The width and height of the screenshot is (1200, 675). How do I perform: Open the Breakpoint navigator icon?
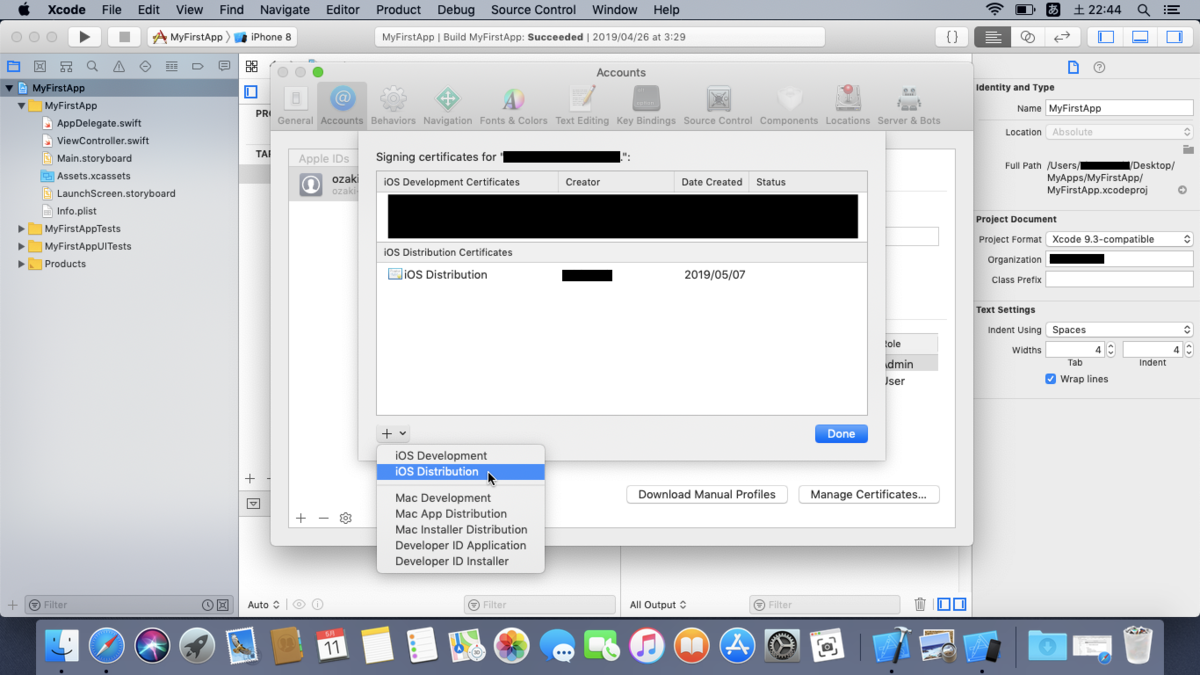(197, 67)
